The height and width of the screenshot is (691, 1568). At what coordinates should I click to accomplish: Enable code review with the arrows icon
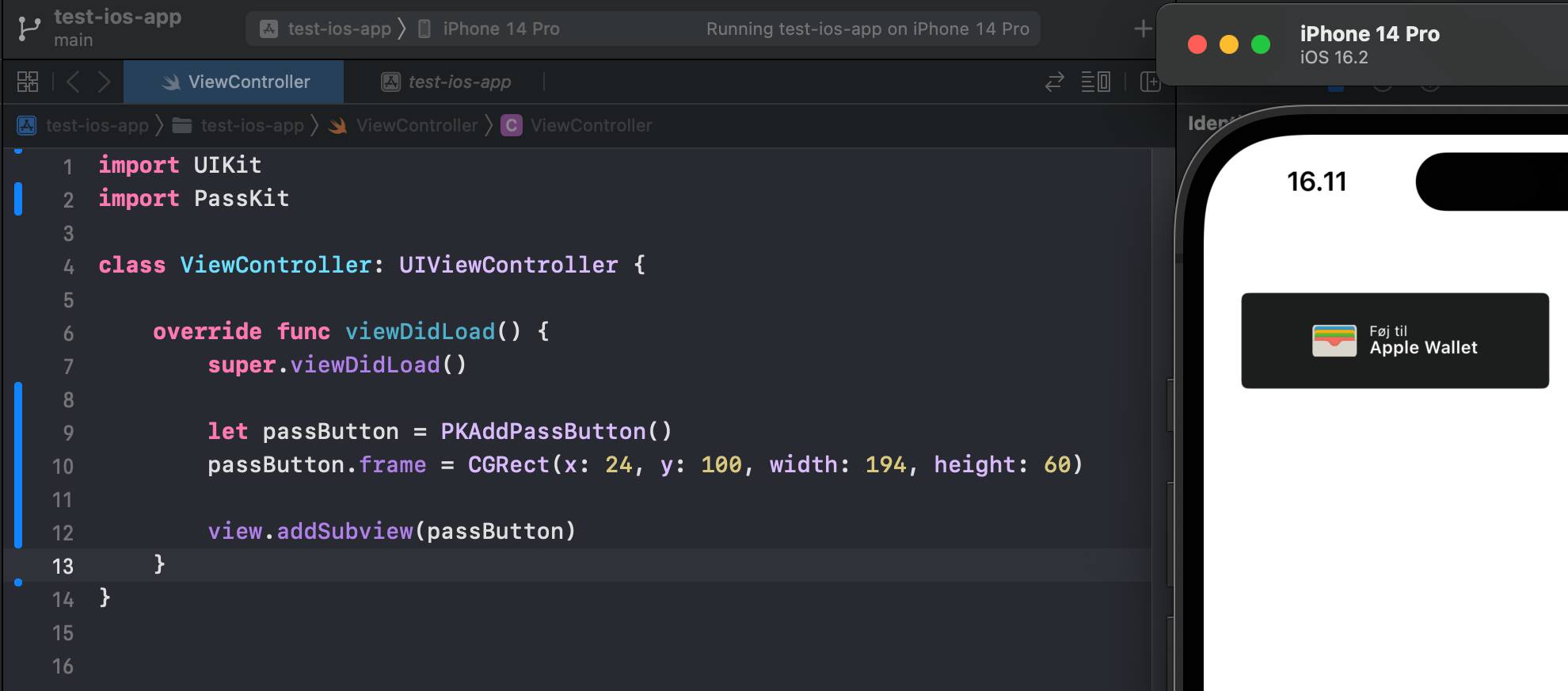tap(1054, 82)
